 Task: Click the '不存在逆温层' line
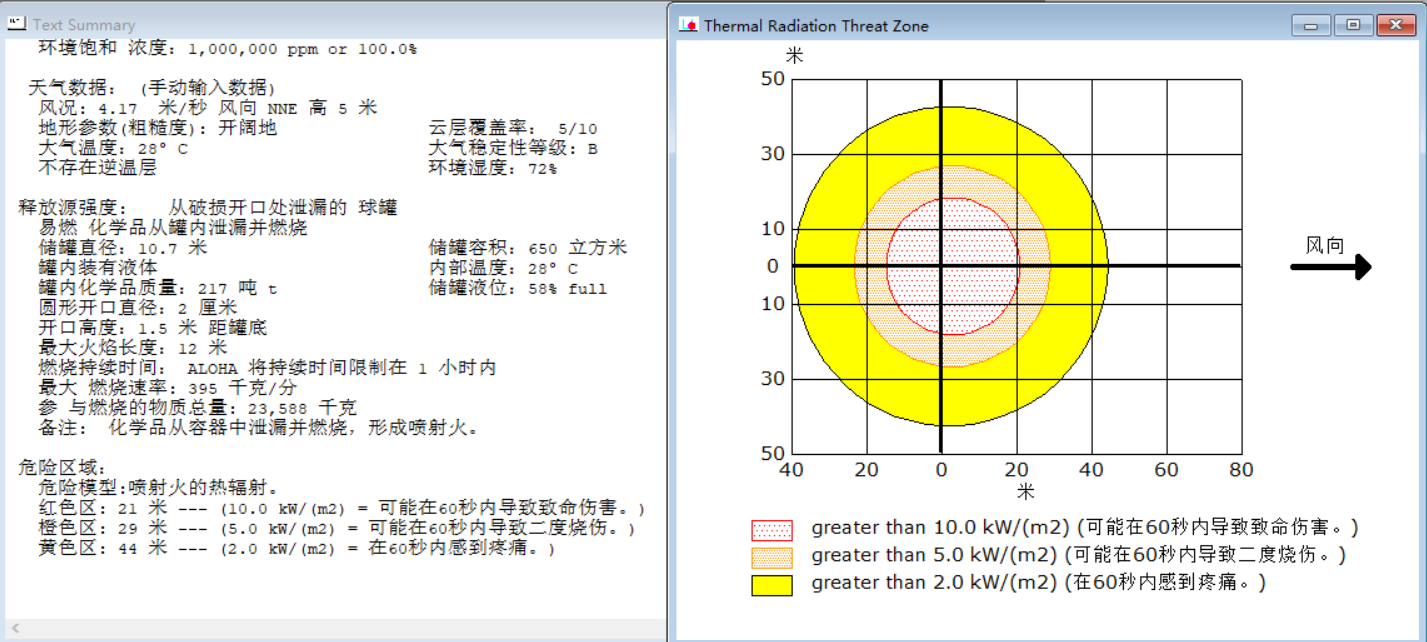97,168
